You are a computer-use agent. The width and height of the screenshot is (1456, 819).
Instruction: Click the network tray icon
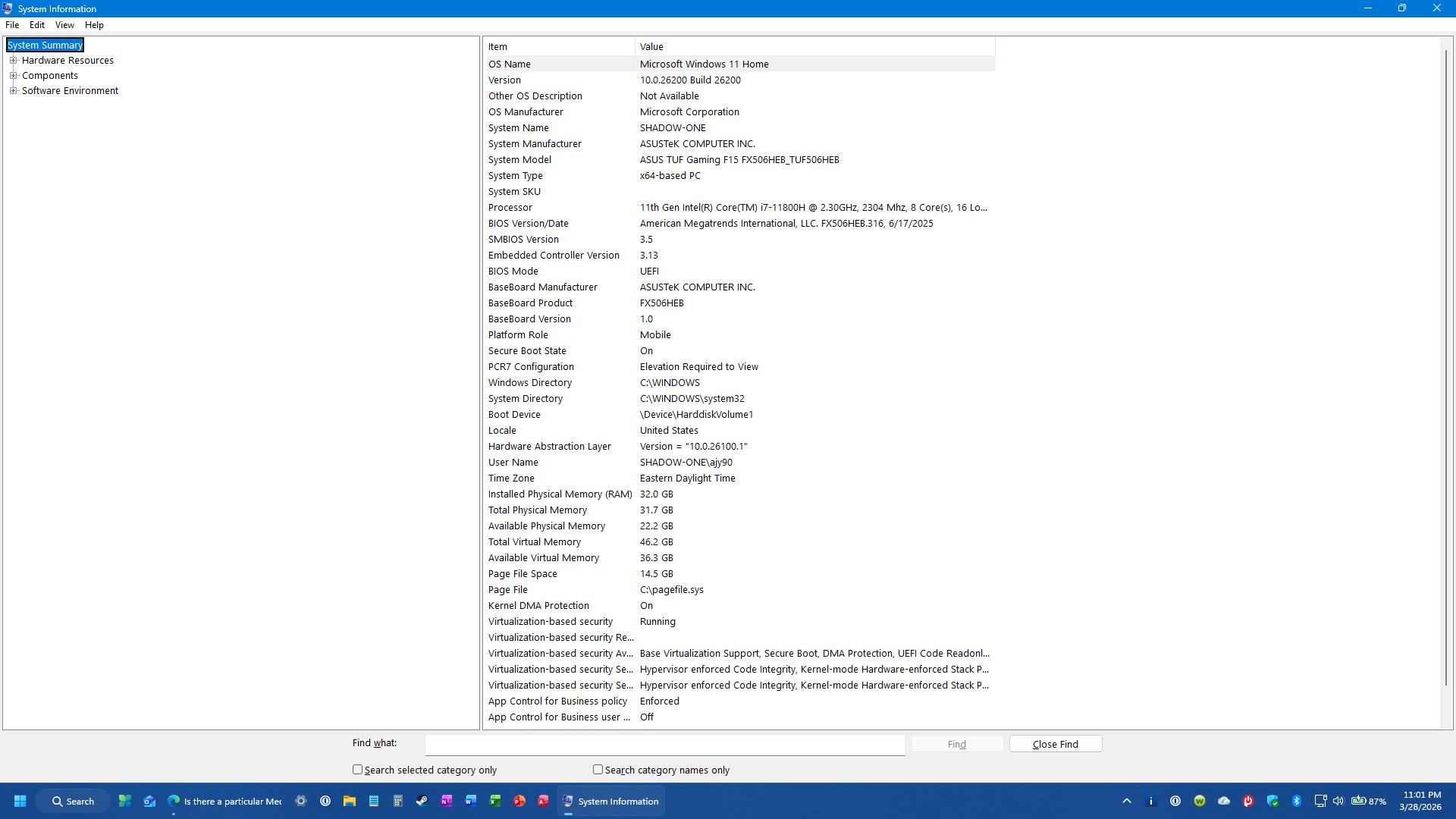point(1320,801)
